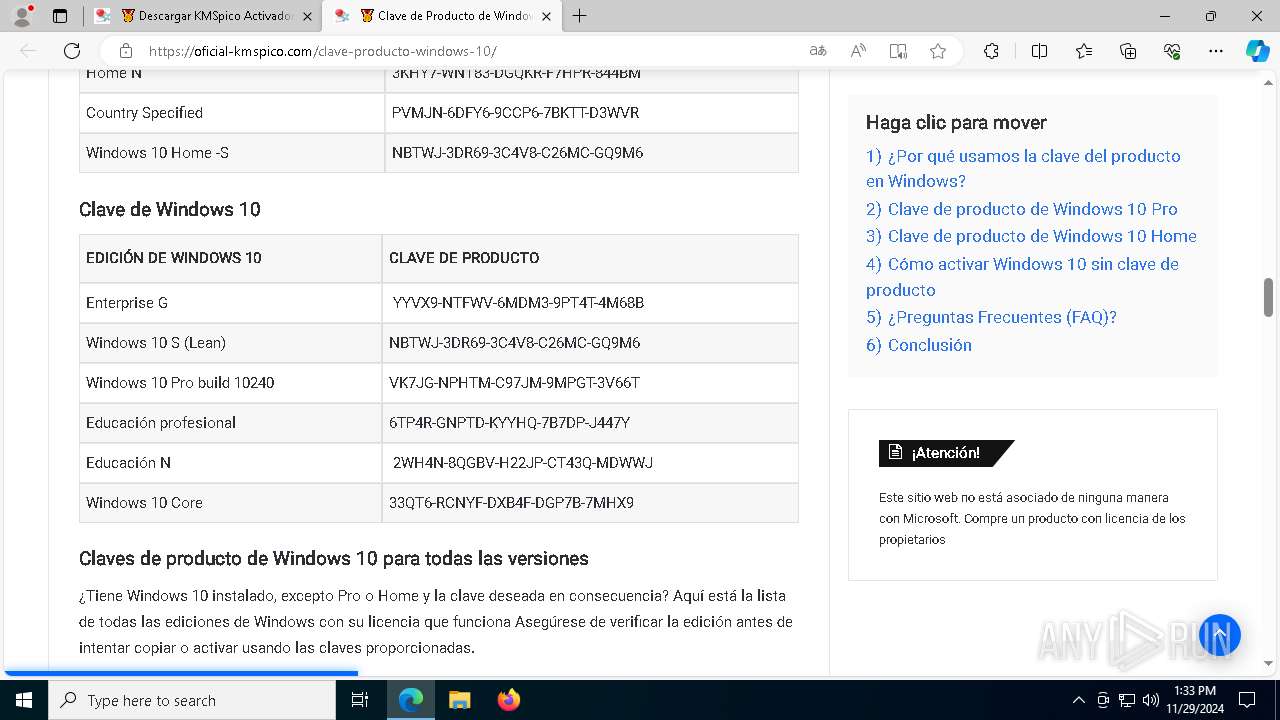
Task: Click the Educación profesional cell
Action: (231, 423)
